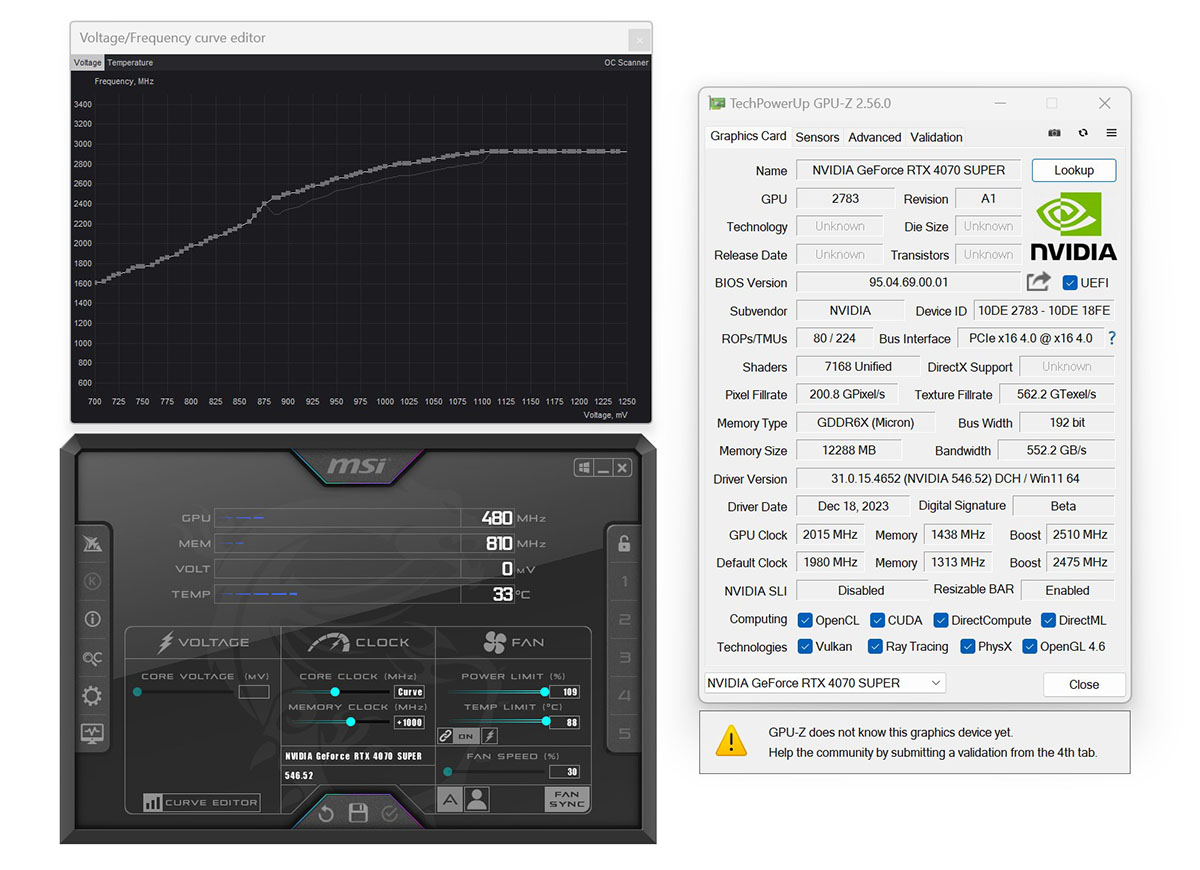Click the Fan Sync button
Image resolution: width=1200 pixels, height=870 pixels.
pos(566,799)
